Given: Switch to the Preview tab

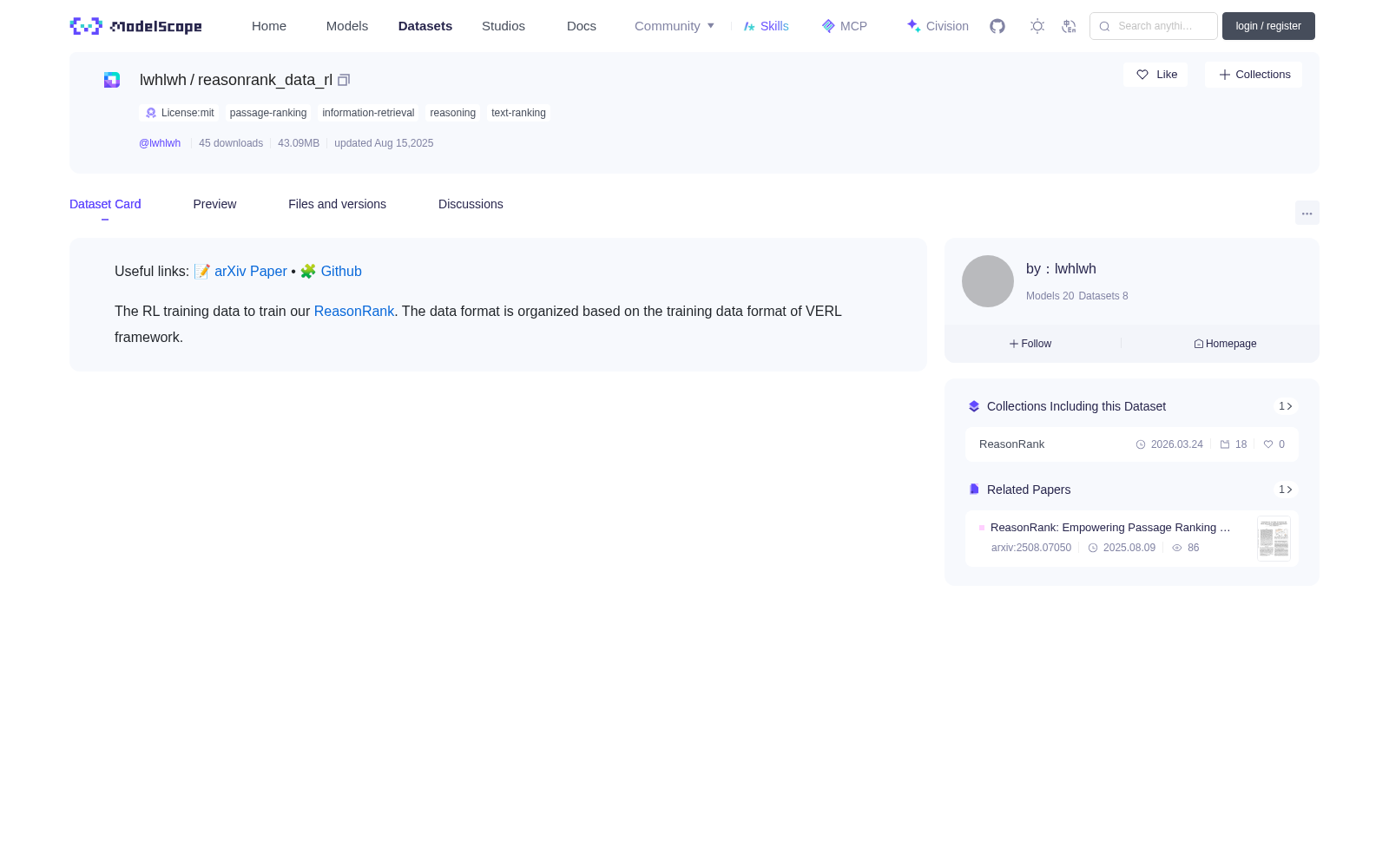Looking at the screenshot, I should 214,204.
